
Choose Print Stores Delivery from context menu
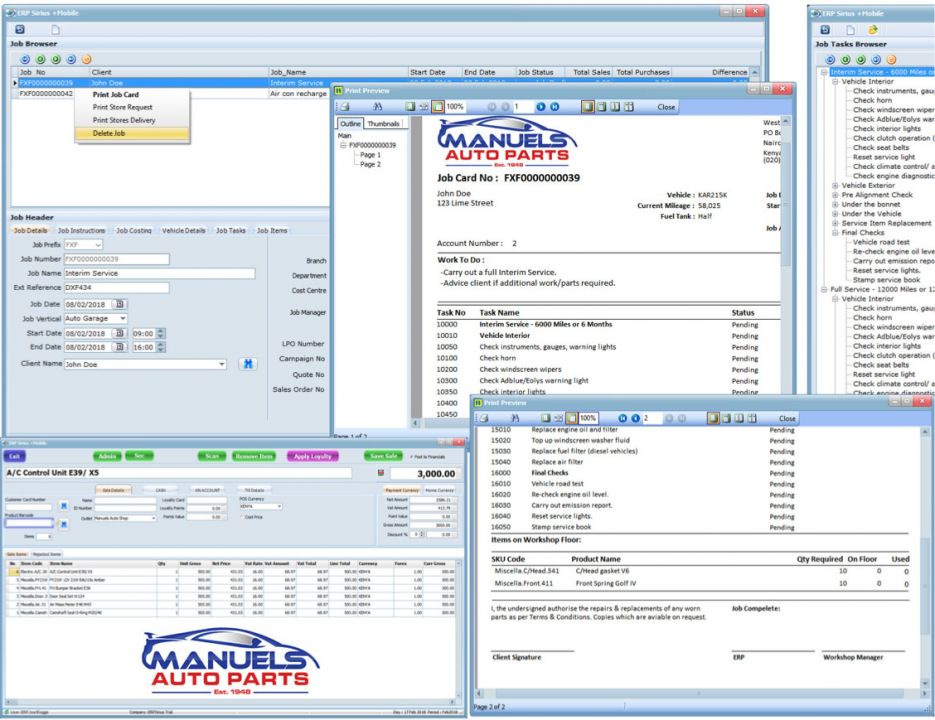[x=124, y=120]
